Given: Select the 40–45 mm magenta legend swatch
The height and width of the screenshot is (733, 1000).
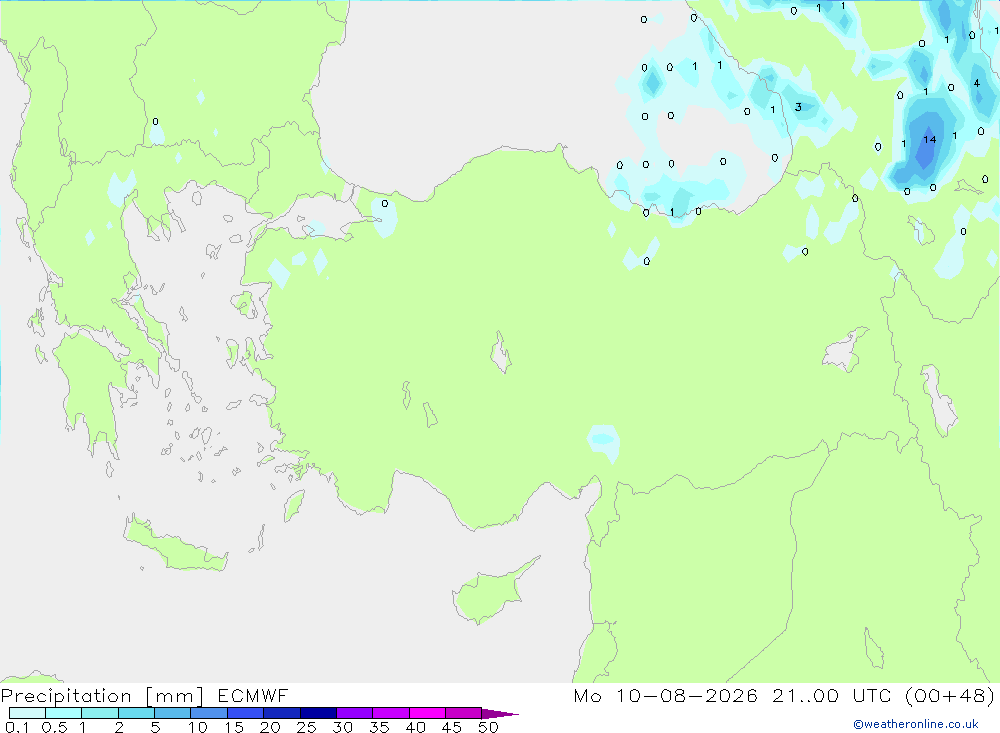Looking at the screenshot, I should 427,713.
